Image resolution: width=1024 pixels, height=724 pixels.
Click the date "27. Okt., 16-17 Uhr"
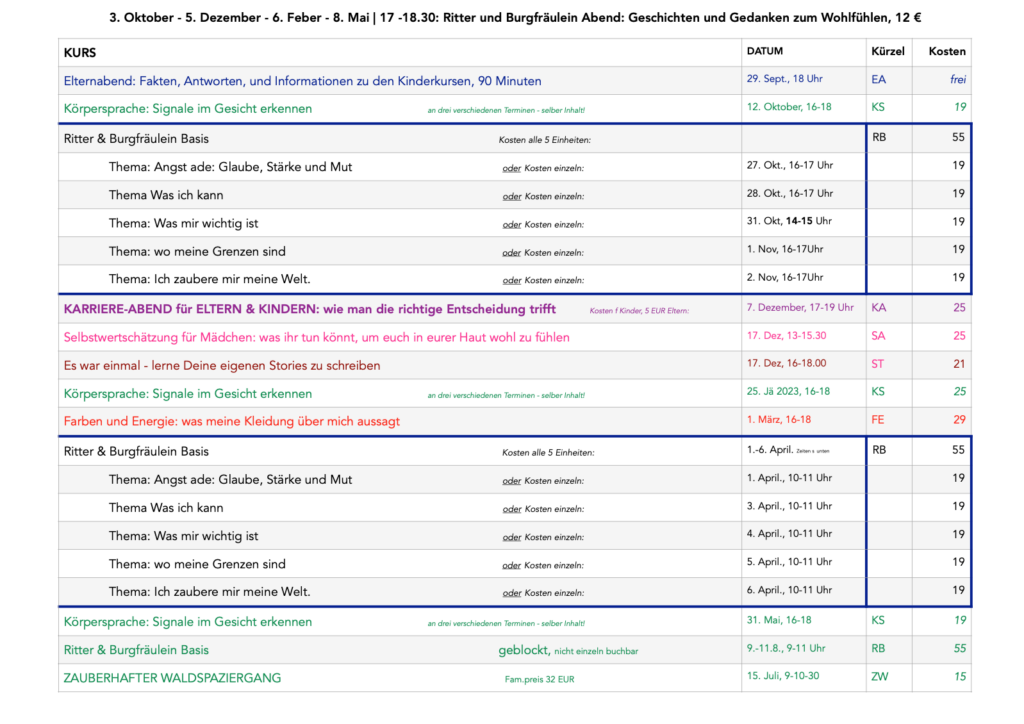tap(790, 165)
